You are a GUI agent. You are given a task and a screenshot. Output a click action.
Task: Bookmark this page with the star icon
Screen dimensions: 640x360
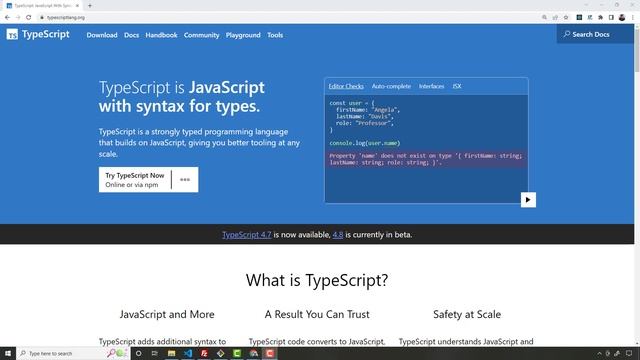(566, 18)
